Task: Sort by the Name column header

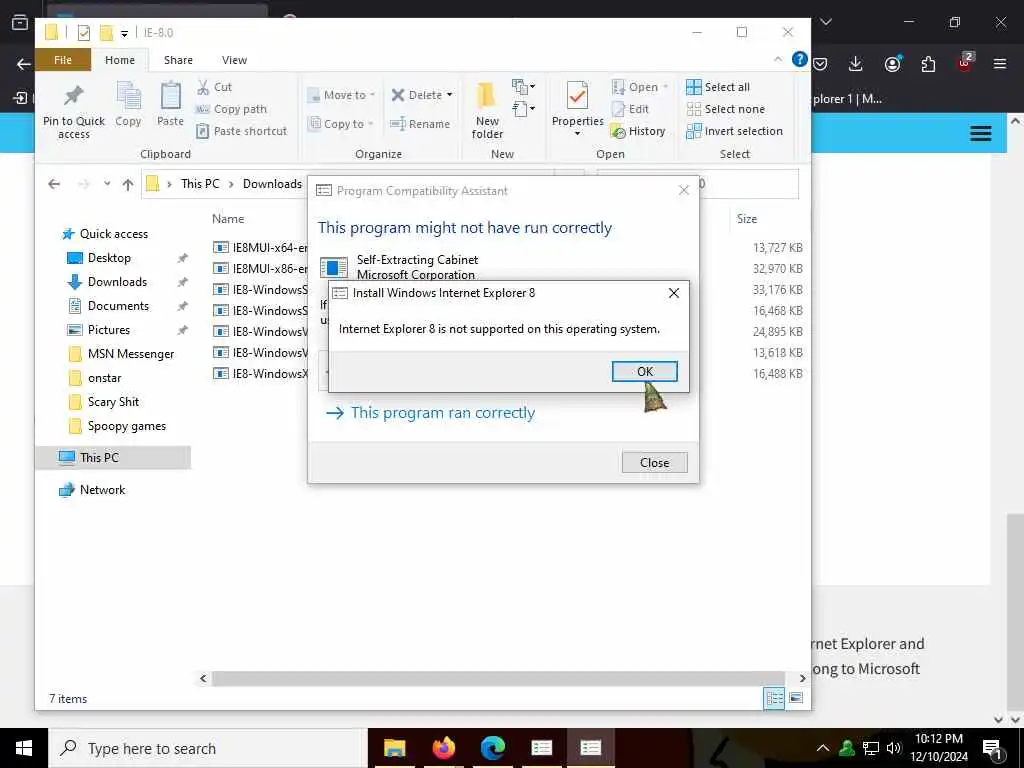Action: pos(228,219)
